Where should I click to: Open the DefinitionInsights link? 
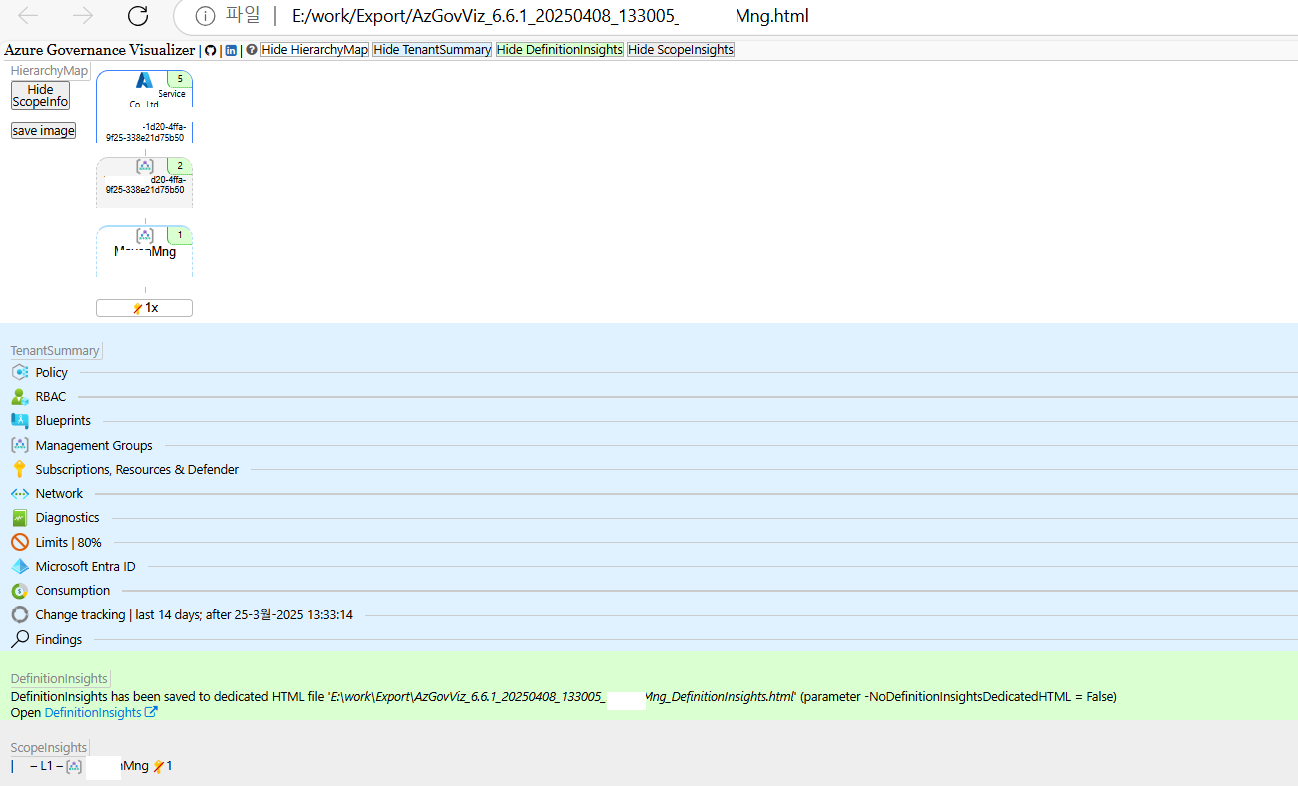pyautogui.click(x=93, y=713)
